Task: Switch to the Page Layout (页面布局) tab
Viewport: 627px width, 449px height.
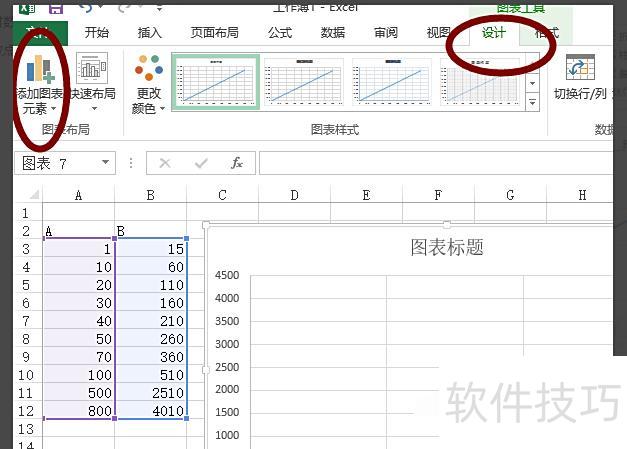Action: click(214, 33)
